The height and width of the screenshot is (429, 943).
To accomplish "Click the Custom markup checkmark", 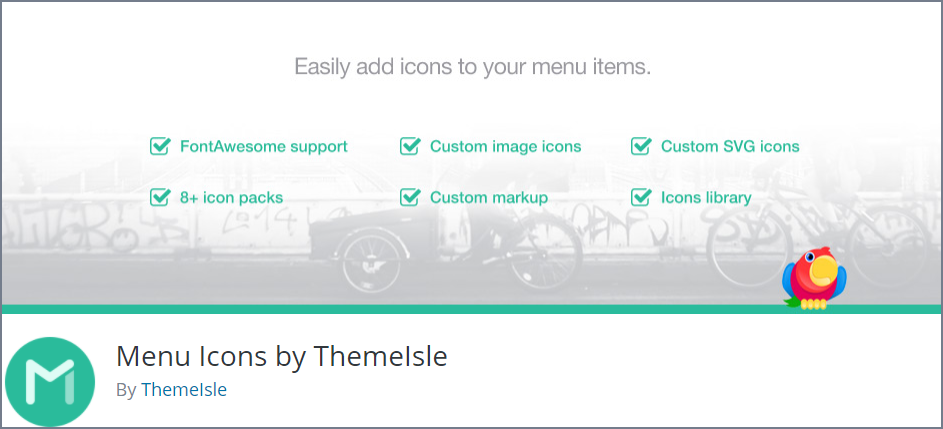I will pyautogui.click(x=410, y=197).
